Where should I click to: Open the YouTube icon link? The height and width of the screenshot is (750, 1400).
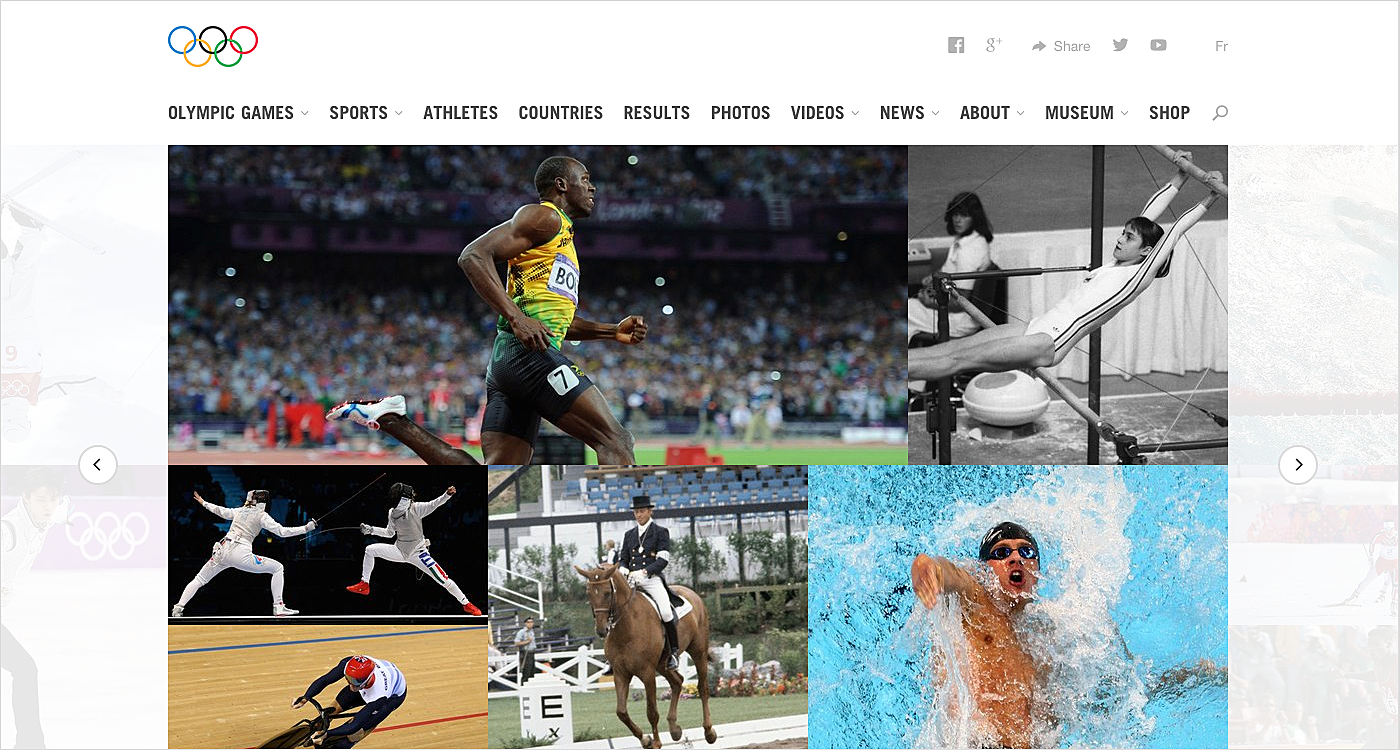tap(1158, 45)
